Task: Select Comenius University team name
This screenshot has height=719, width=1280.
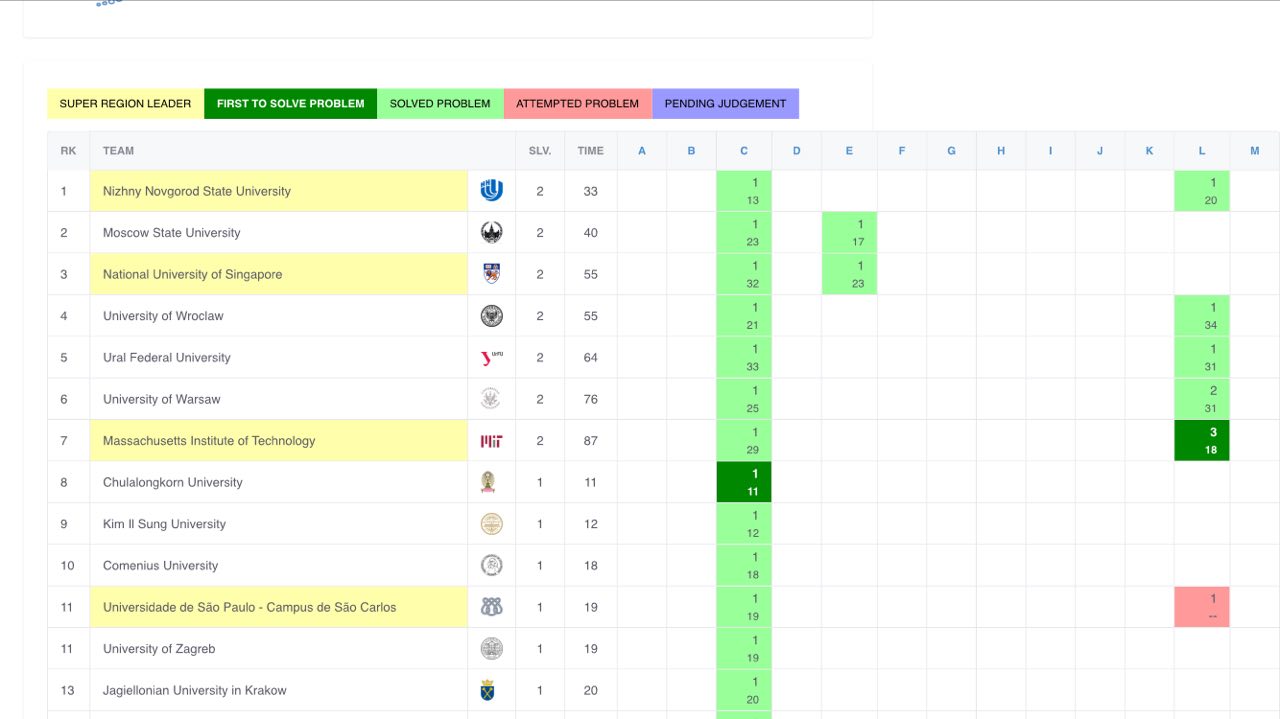Action: (x=160, y=565)
